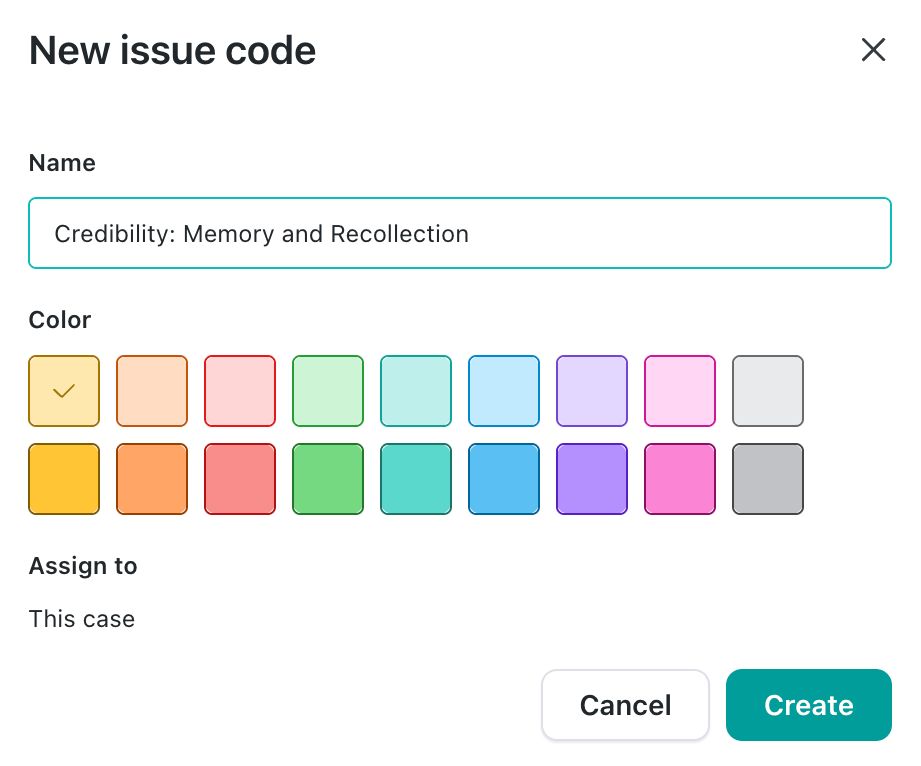Choose the bold teal color swatch
Image resolution: width=921 pixels, height=766 pixels.
click(416, 479)
